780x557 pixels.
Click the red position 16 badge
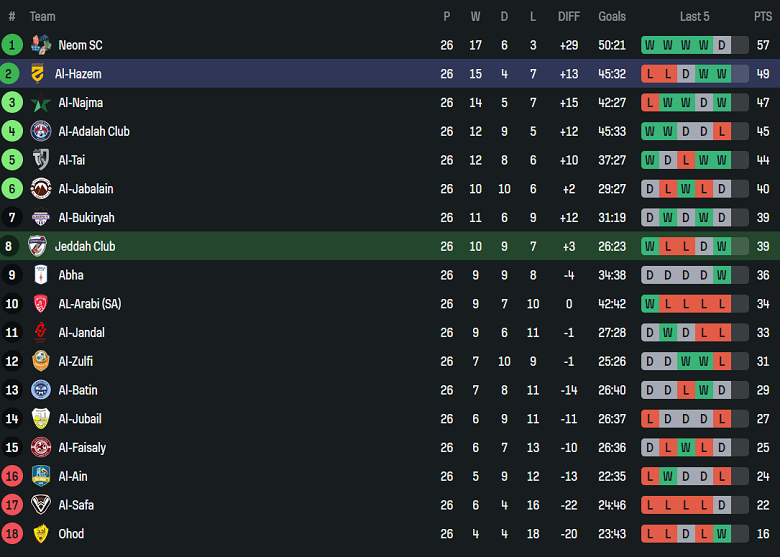point(12,476)
